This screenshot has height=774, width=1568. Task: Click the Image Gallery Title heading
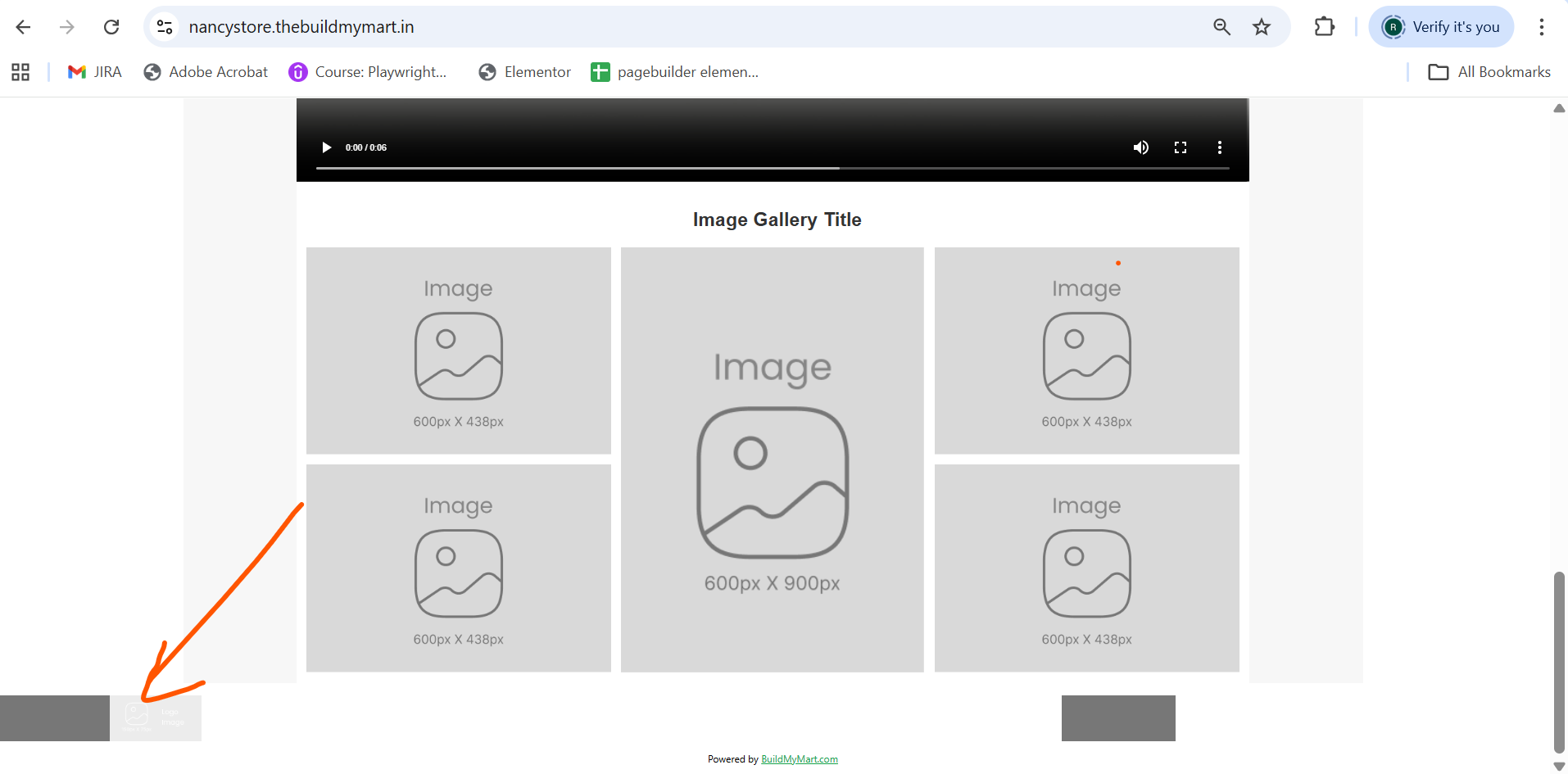click(x=777, y=220)
